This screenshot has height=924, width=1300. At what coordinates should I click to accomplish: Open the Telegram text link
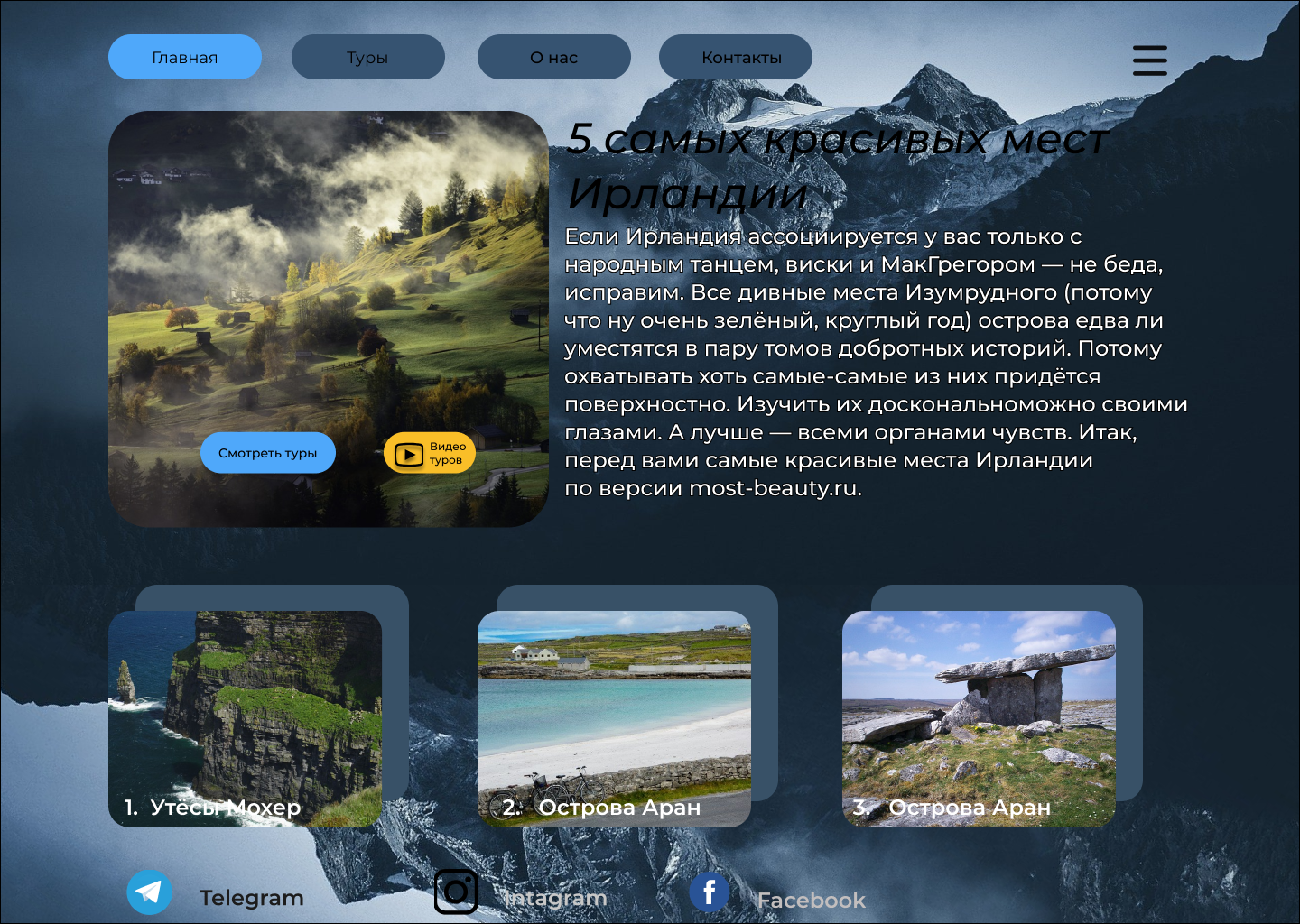pyautogui.click(x=251, y=898)
